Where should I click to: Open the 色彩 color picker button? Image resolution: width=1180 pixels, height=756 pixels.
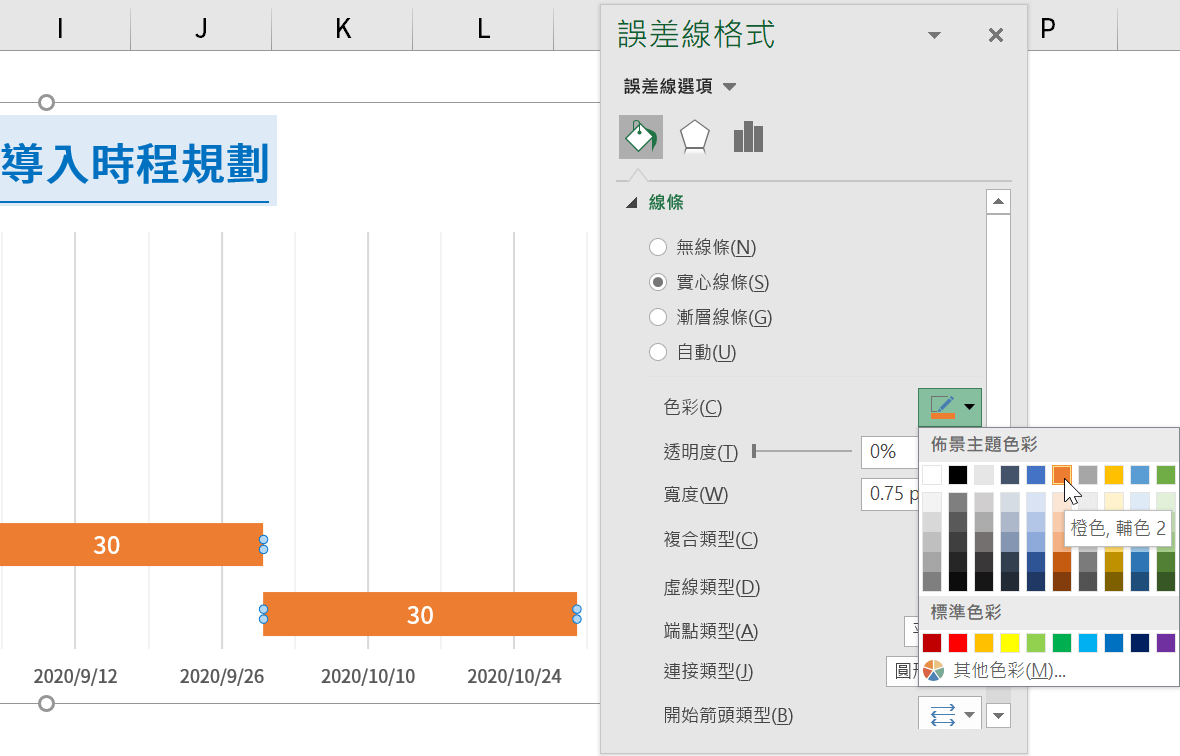click(950, 407)
